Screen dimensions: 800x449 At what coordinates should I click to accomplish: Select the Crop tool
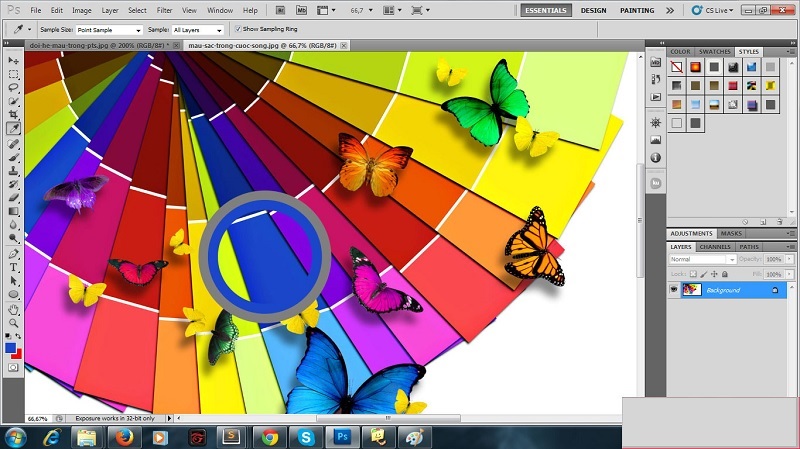point(14,114)
